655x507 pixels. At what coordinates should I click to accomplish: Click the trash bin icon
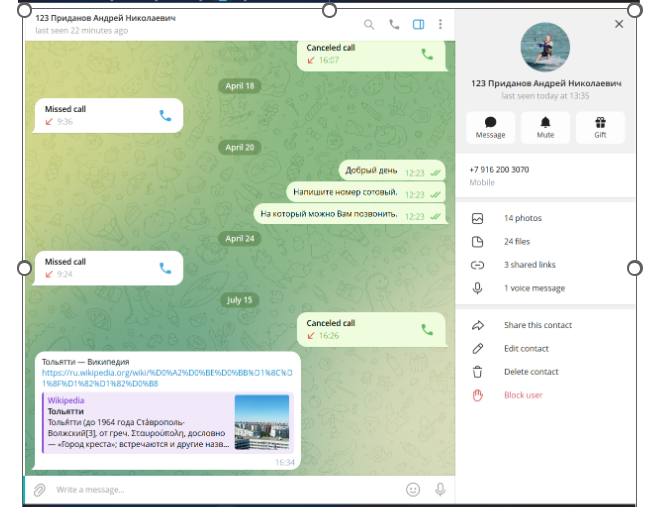(477, 372)
